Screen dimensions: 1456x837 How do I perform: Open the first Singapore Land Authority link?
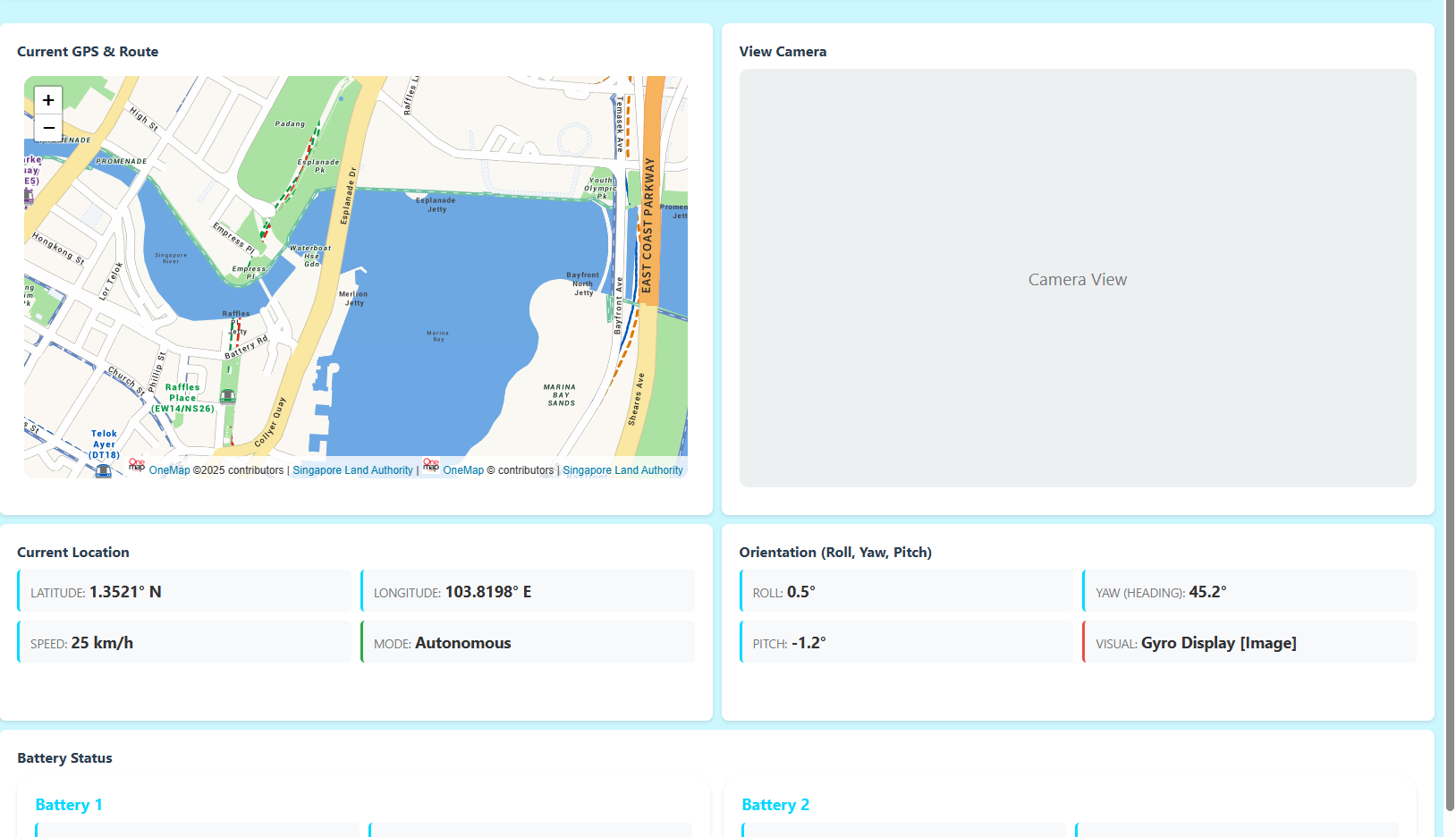[x=352, y=470]
